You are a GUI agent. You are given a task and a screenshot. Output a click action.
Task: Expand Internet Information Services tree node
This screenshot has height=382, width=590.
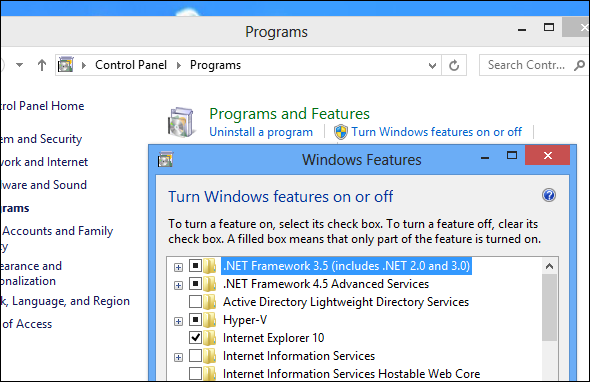pyautogui.click(x=178, y=357)
